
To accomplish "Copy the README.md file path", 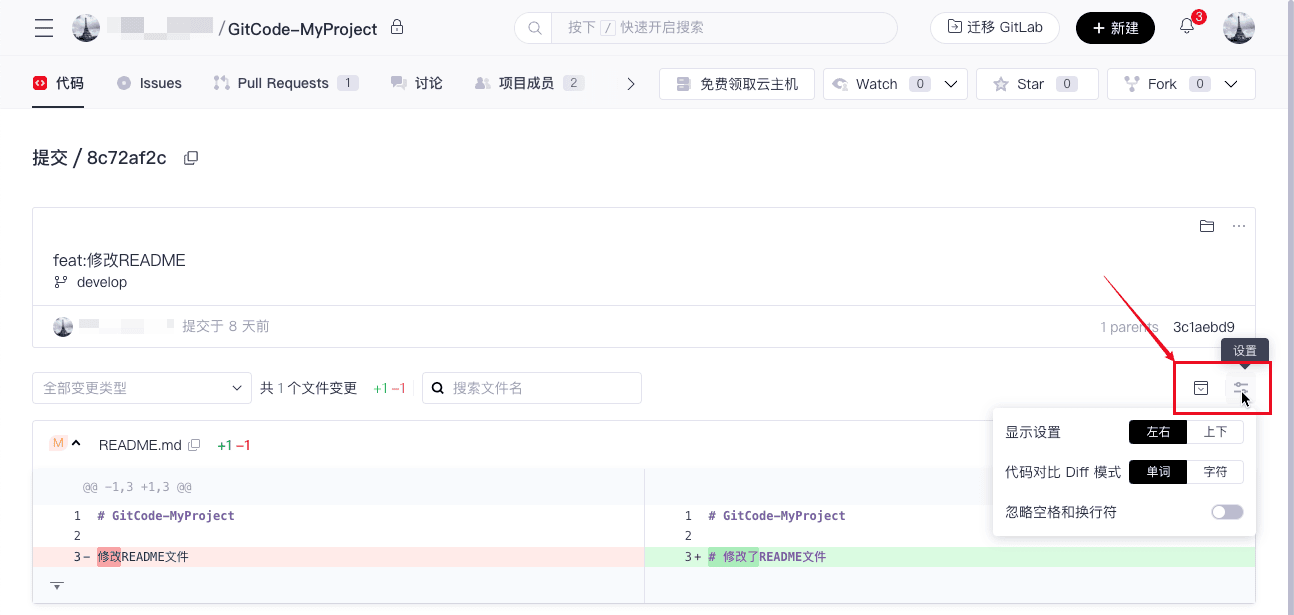I will 195,445.
